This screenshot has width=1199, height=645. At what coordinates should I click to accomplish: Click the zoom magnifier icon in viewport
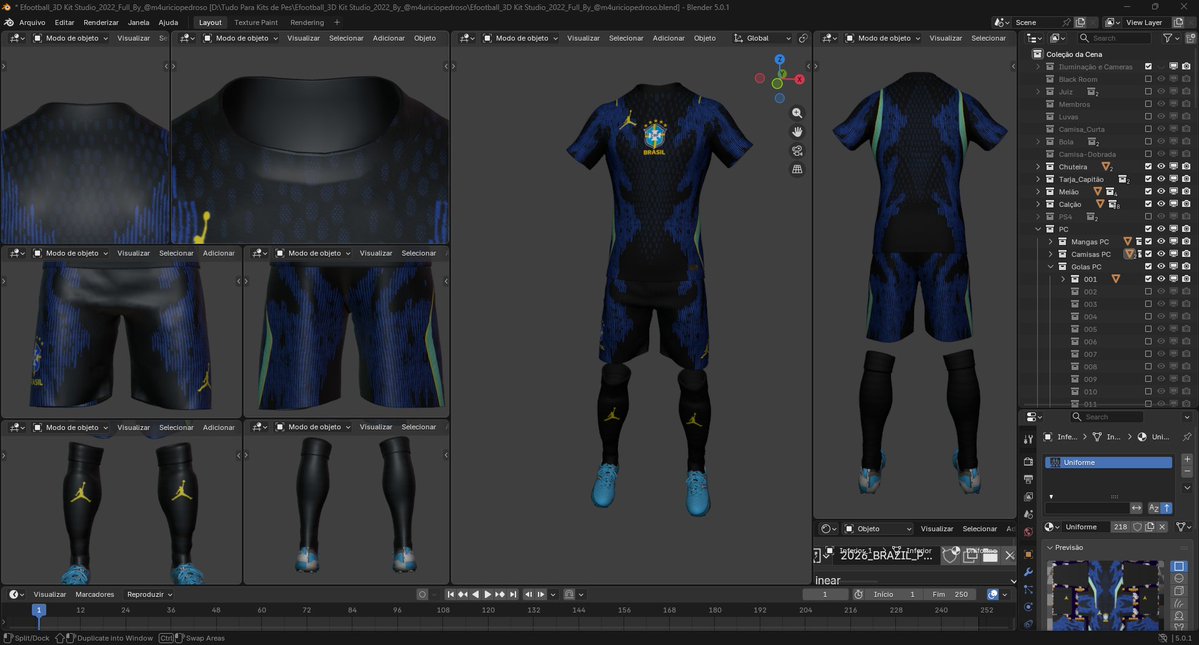coord(797,113)
